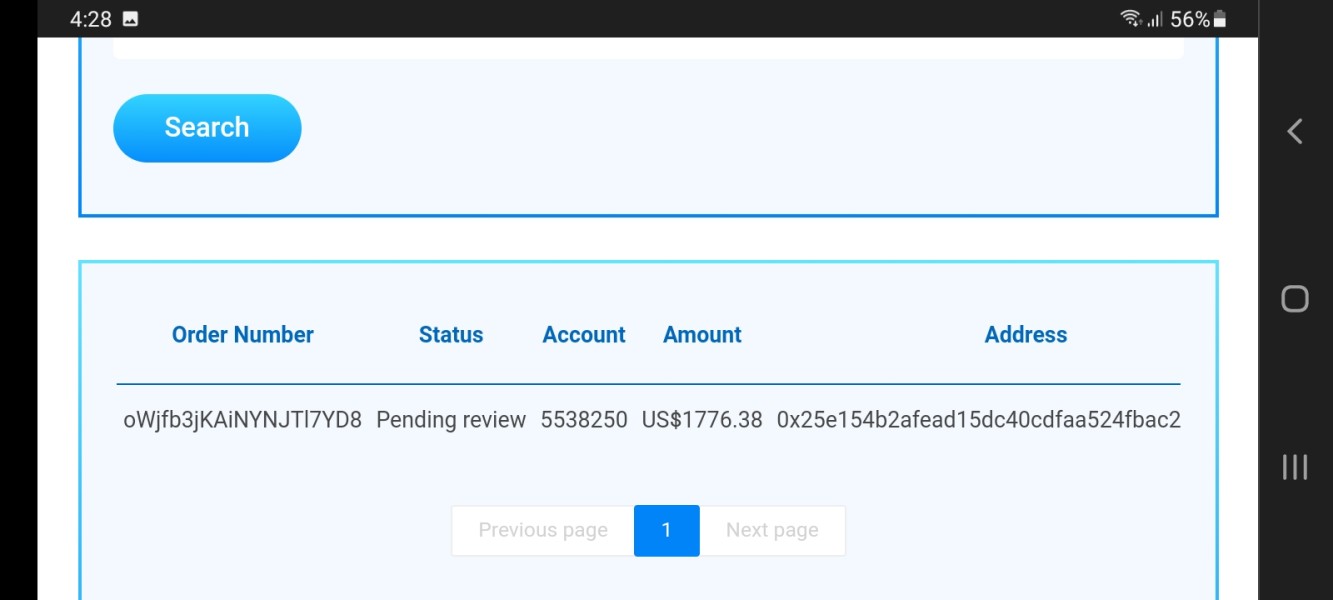Click account number 5538250

tap(584, 420)
